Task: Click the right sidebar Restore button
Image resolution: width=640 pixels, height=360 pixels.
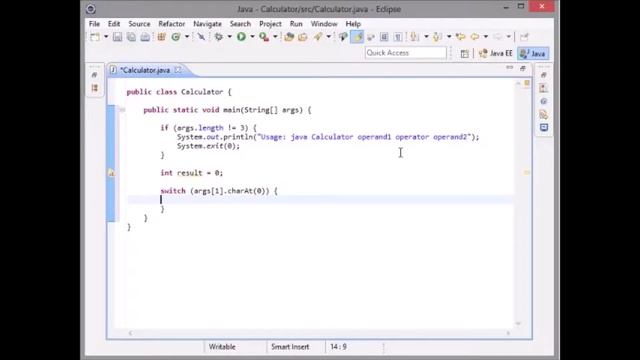Action: tap(543, 75)
